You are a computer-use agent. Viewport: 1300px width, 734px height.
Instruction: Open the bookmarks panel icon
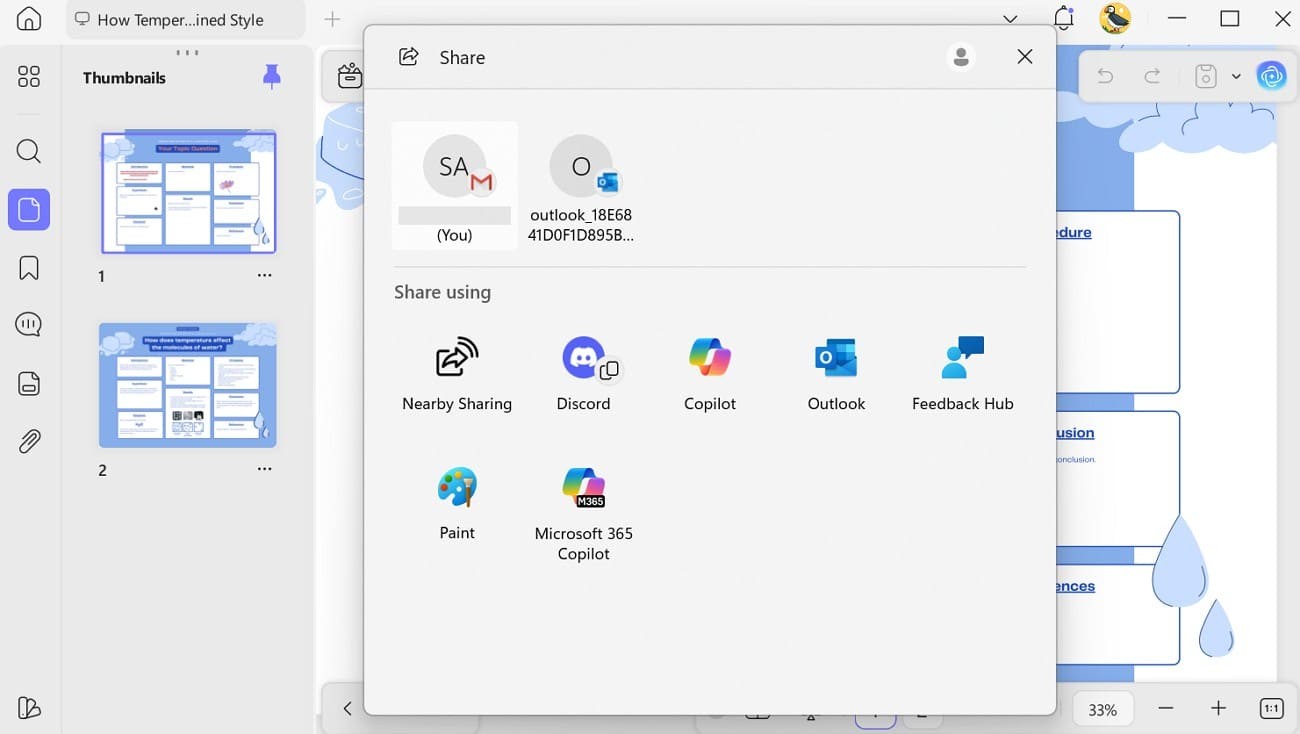29,268
